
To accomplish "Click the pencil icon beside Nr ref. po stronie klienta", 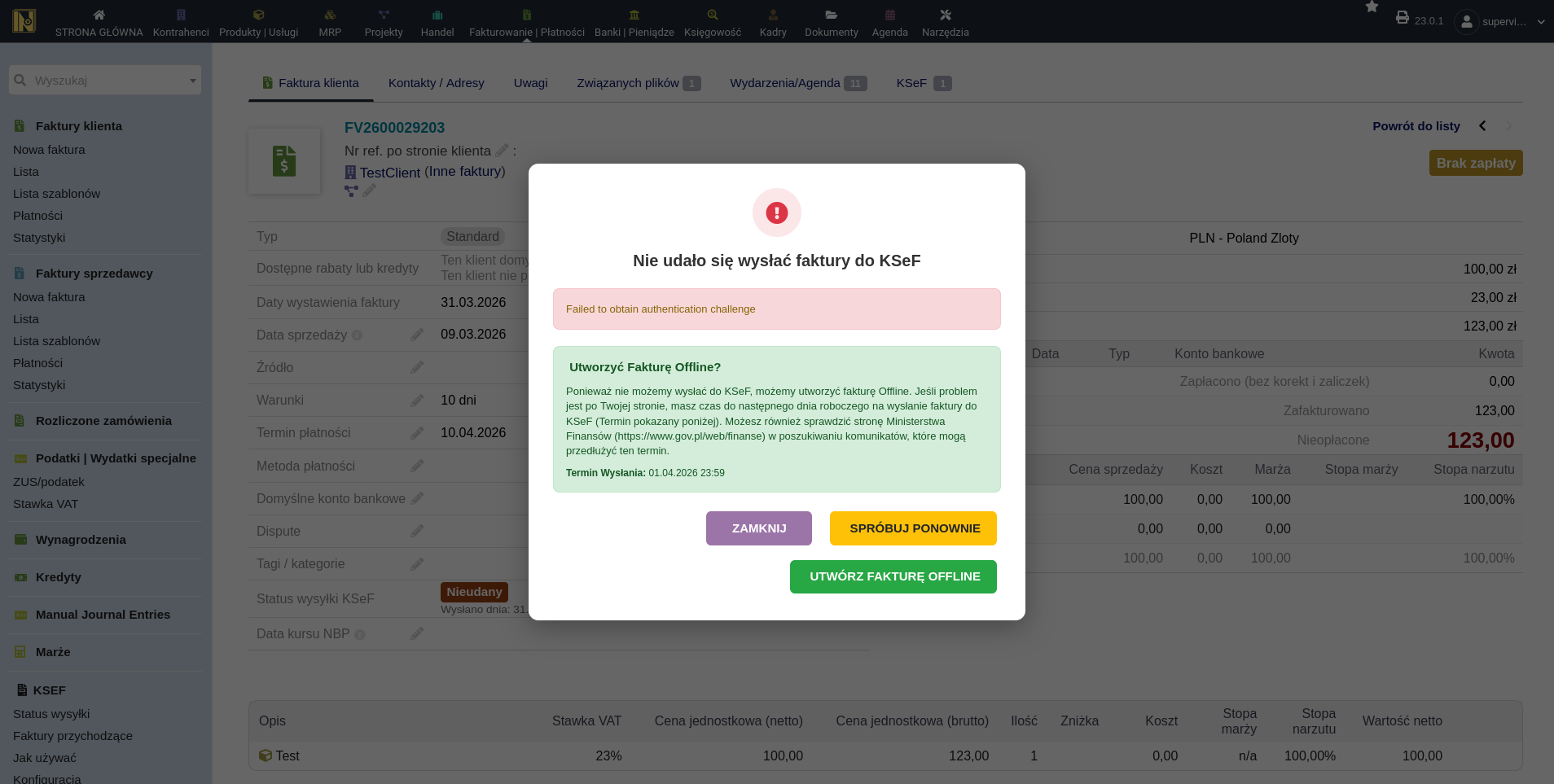I will click(x=502, y=151).
